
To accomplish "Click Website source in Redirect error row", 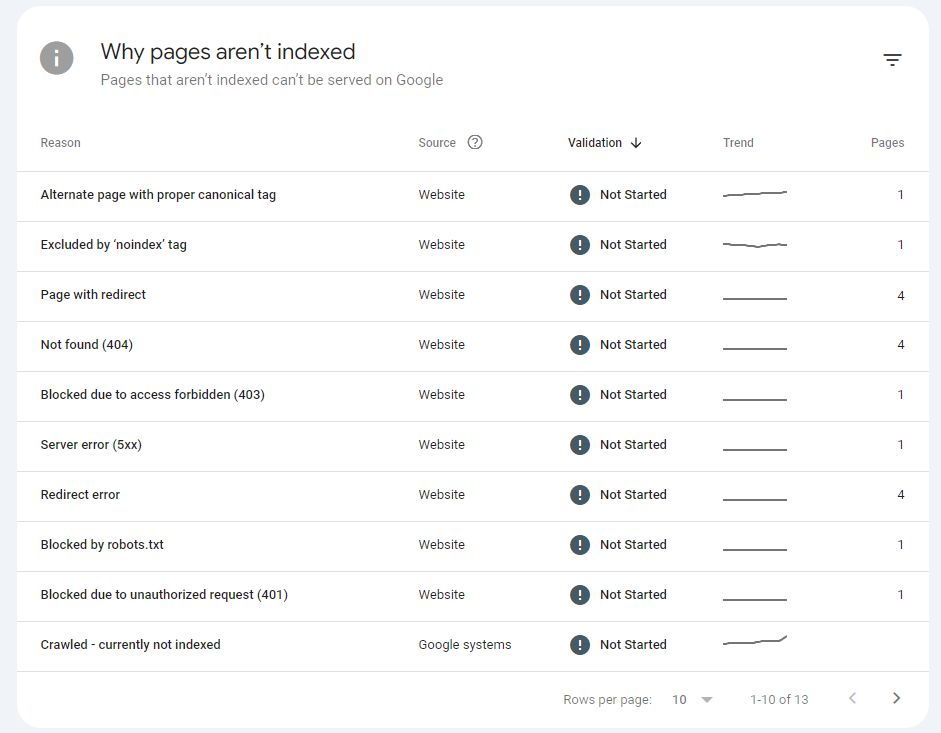I will 442,495.
